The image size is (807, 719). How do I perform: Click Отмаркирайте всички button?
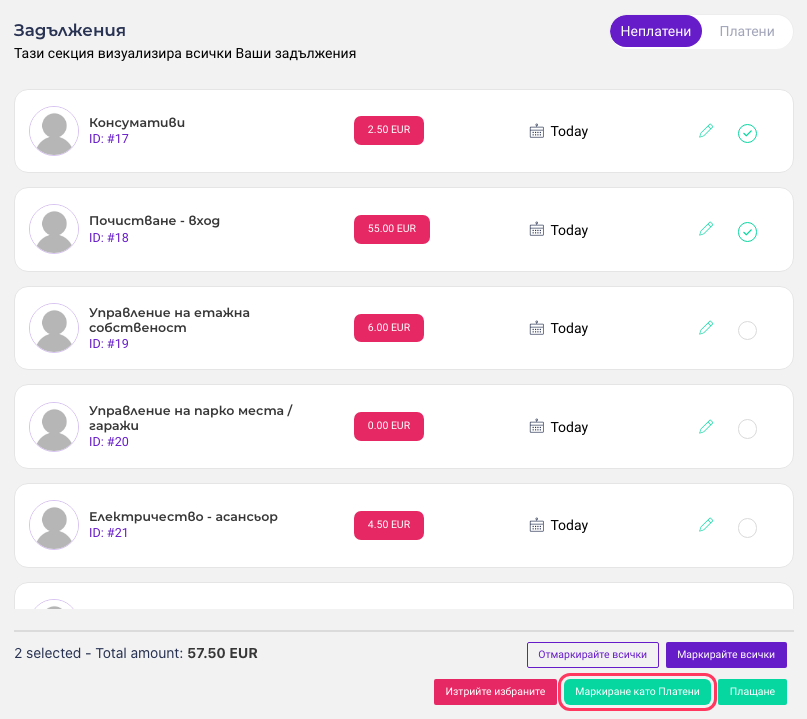pos(592,655)
